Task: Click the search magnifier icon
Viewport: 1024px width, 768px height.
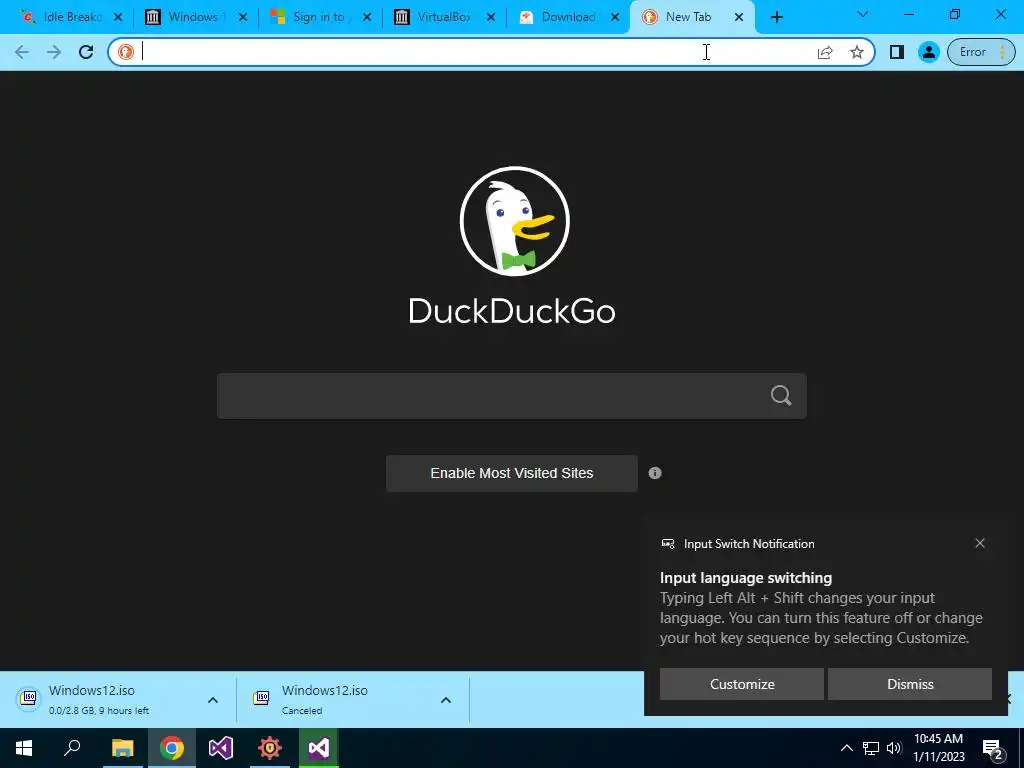Action: 780,396
